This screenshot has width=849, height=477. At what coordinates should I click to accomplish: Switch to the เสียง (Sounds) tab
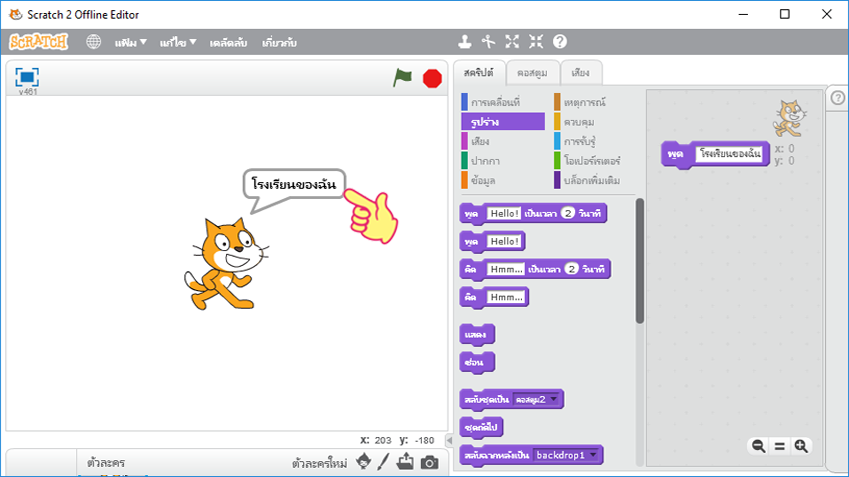[x=580, y=73]
